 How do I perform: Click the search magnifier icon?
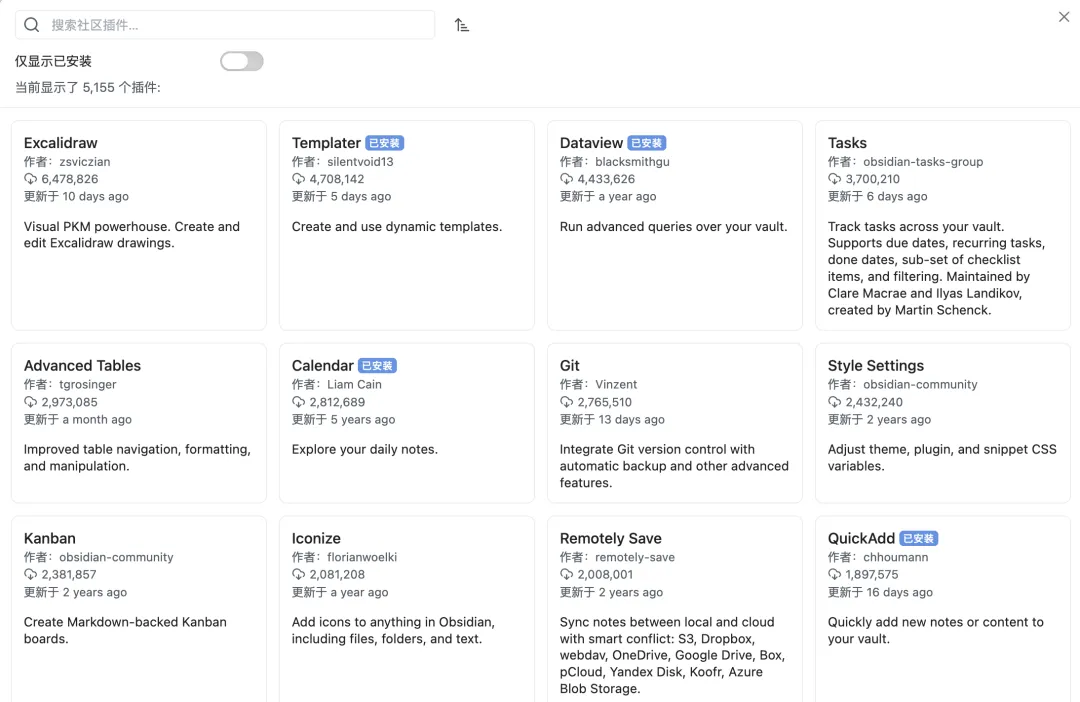click(32, 25)
